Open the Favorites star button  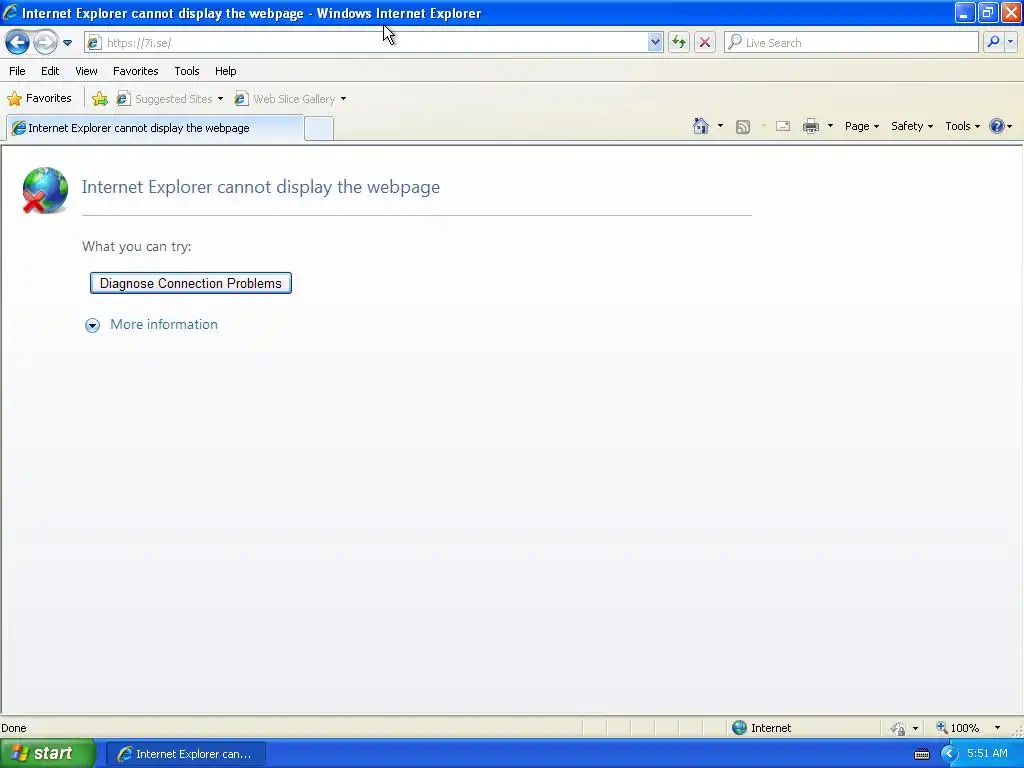click(x=39, y=99)
